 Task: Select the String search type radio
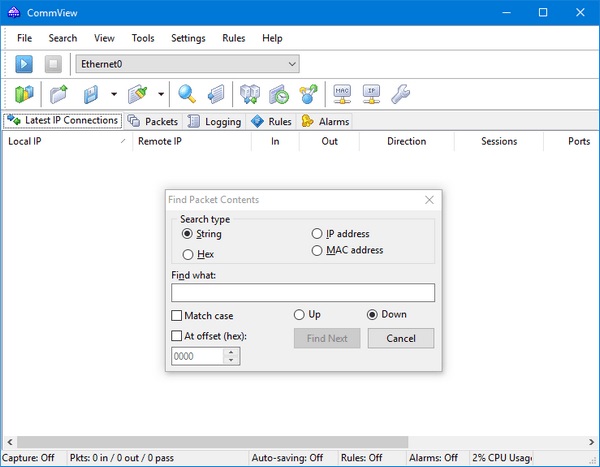tap(187, 234)
